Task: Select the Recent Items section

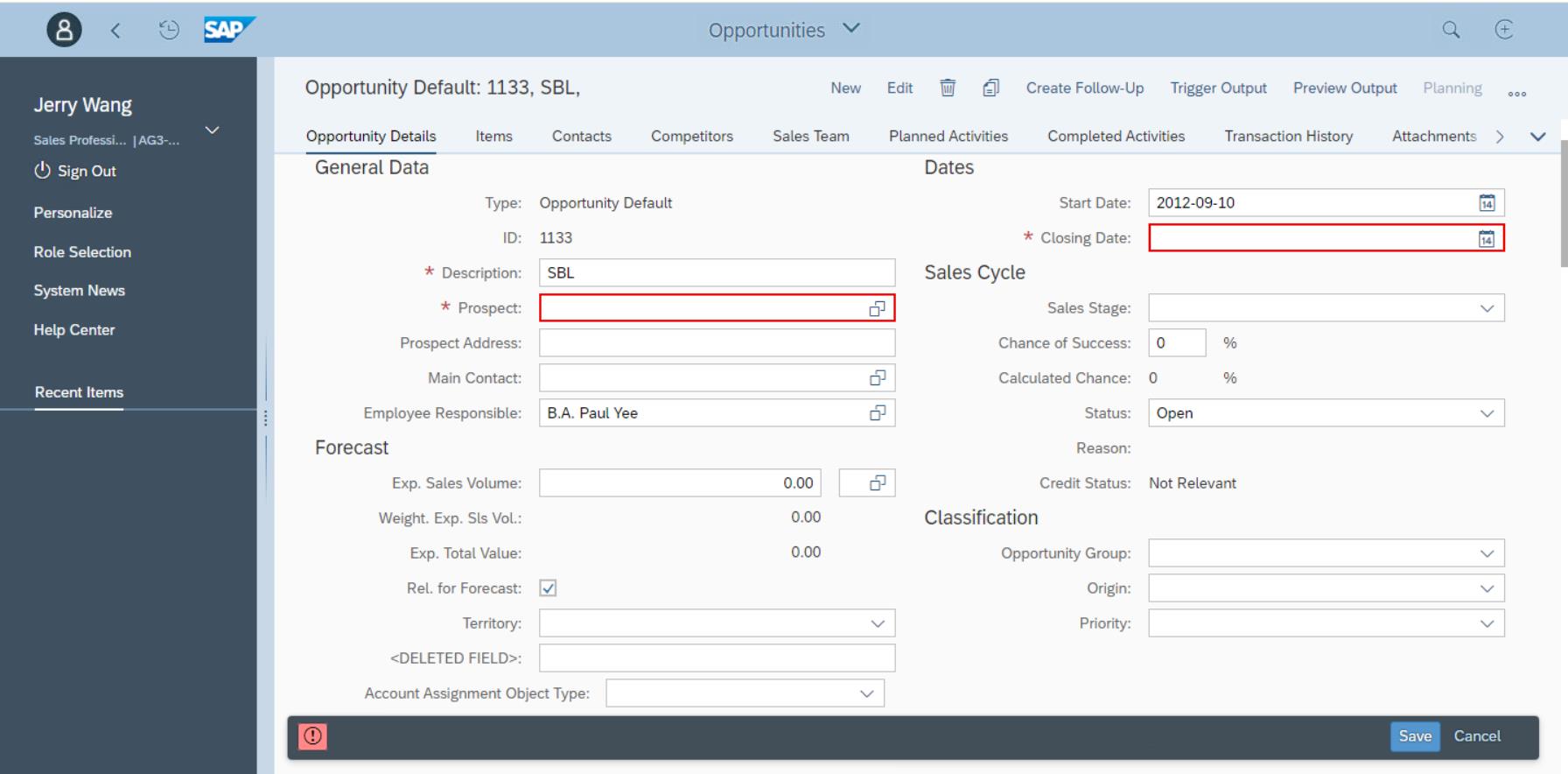Action: [79, 392]
